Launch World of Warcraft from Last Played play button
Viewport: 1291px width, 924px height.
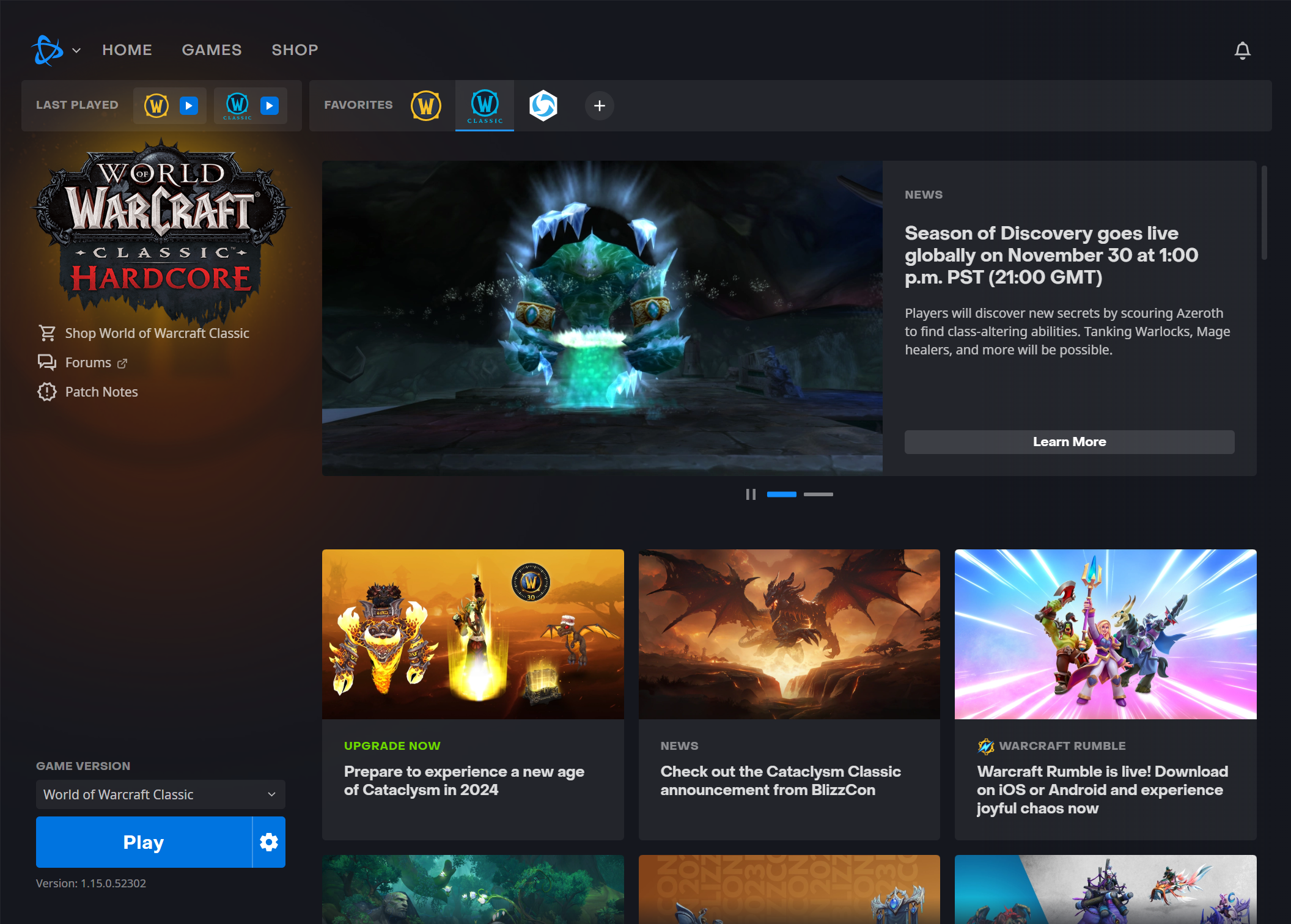tap(189, 106)
